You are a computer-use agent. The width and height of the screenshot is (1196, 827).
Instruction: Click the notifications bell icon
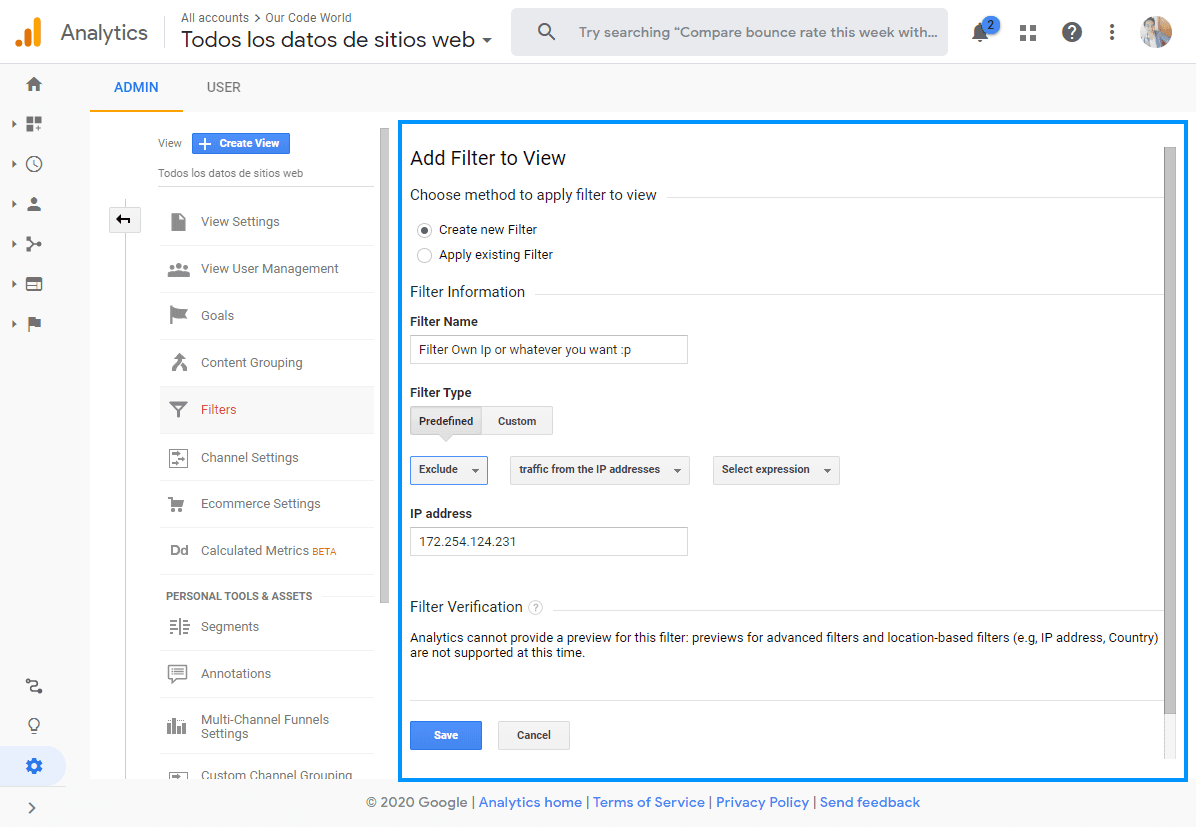[980, 33]
